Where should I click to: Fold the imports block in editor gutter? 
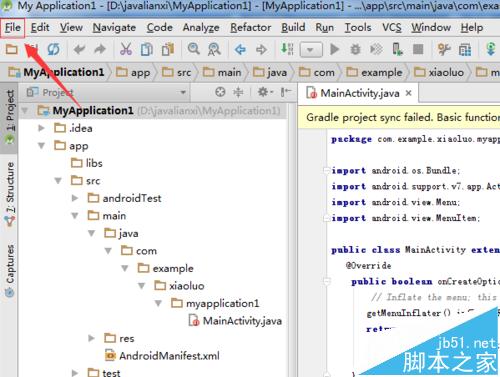point(327,171)
